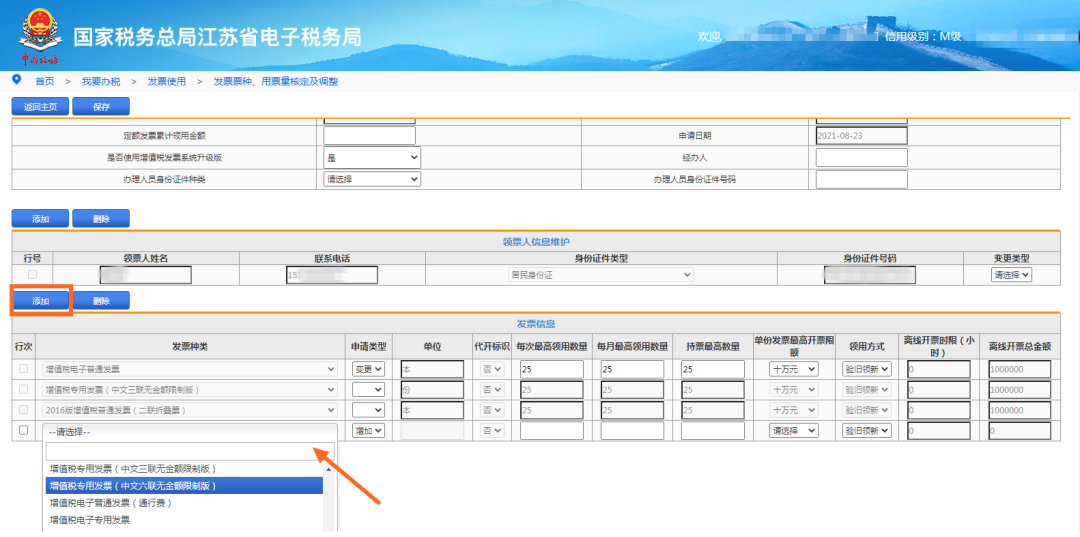The image size is (1080, 537).
Task: Click 删除 button above 发票信息
Action: tap(101, 301)
